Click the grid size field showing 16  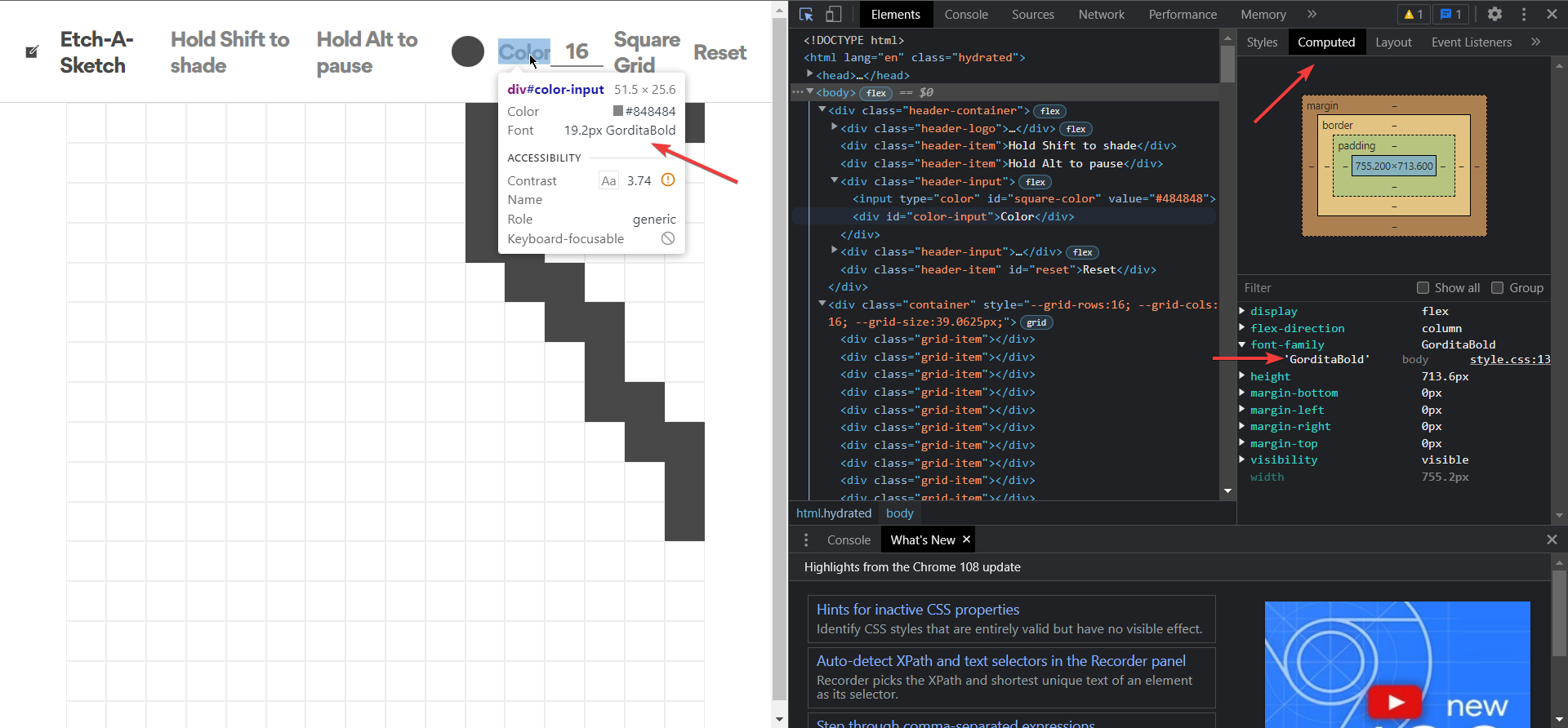[577, 51]
